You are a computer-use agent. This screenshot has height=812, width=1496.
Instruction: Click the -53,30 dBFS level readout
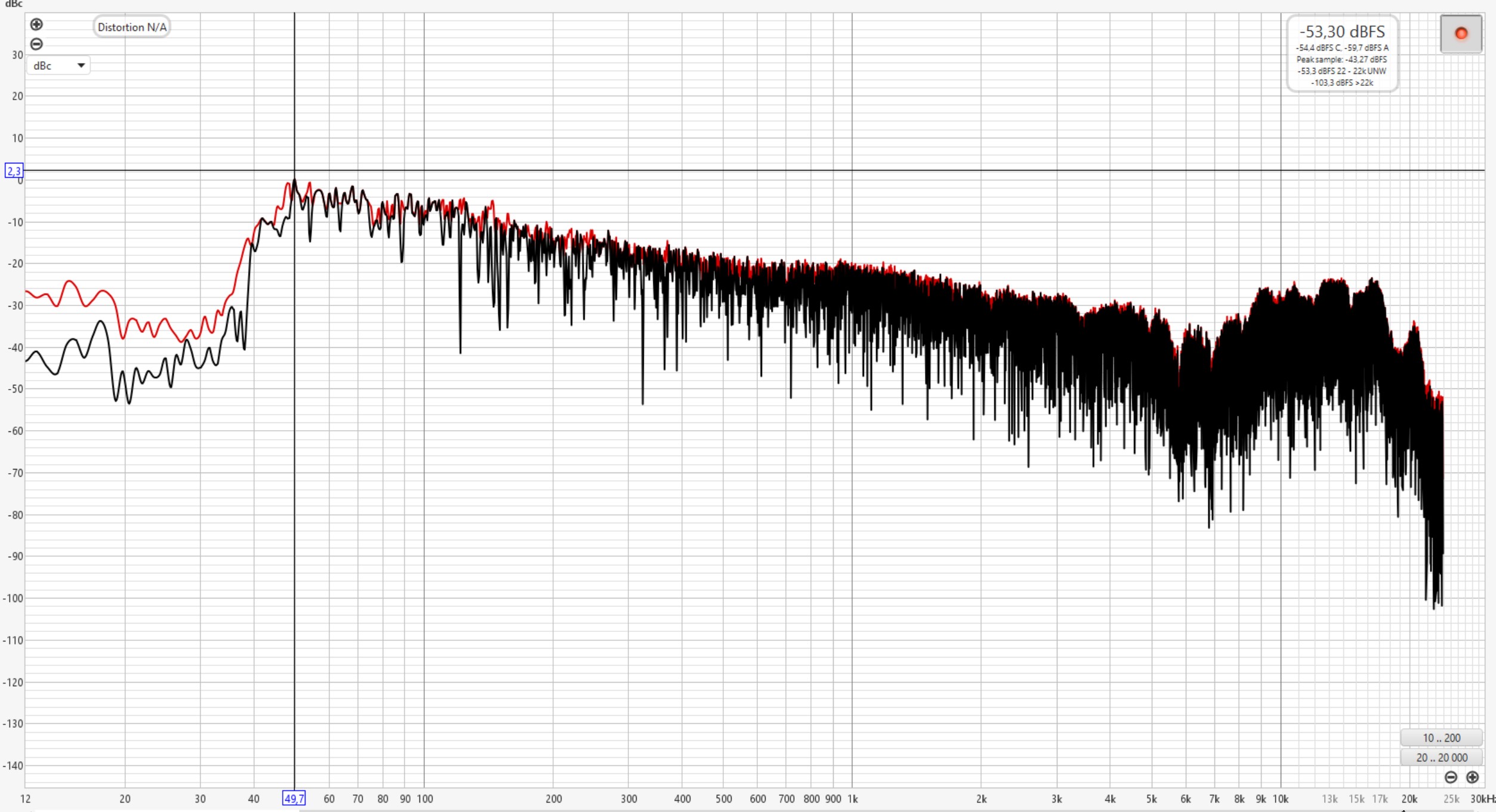(x=1342, y=32)
